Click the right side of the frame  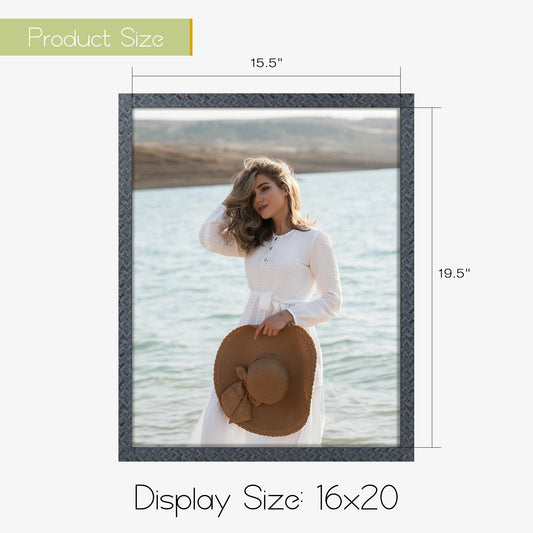pos(407,277)
